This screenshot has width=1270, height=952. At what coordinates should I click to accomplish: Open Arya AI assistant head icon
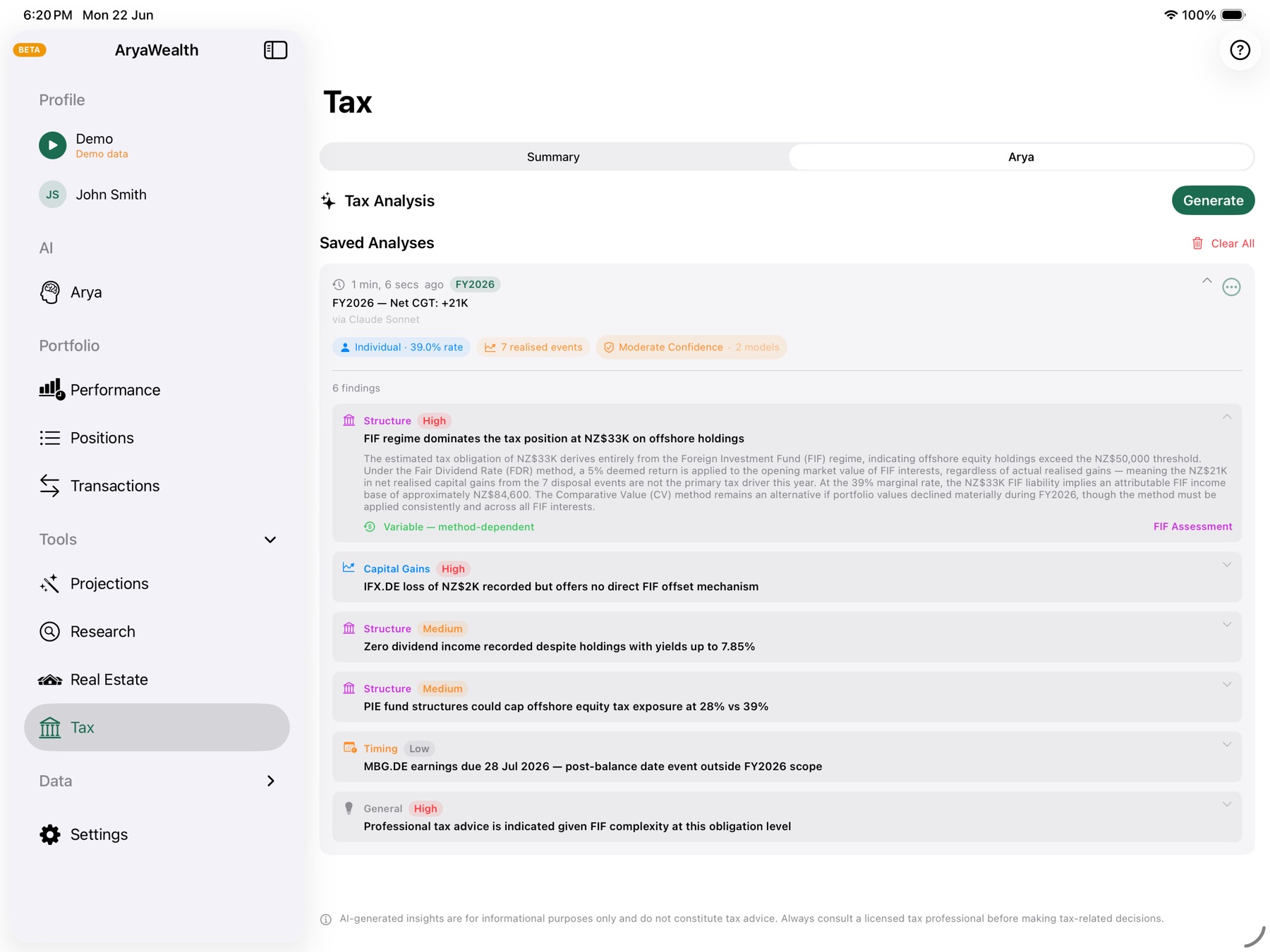[49, 292]
